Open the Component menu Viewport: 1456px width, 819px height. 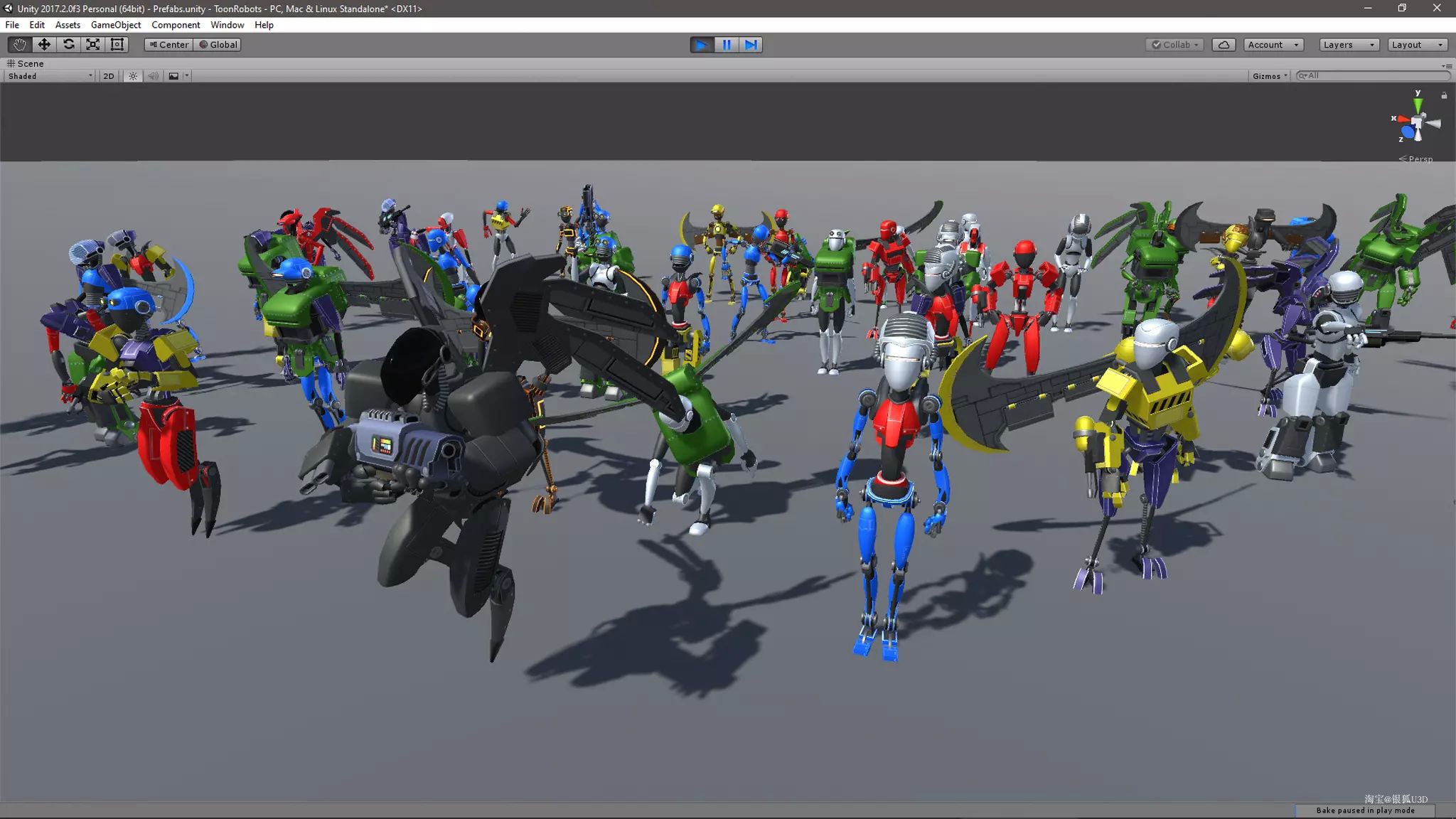point(176,25)
